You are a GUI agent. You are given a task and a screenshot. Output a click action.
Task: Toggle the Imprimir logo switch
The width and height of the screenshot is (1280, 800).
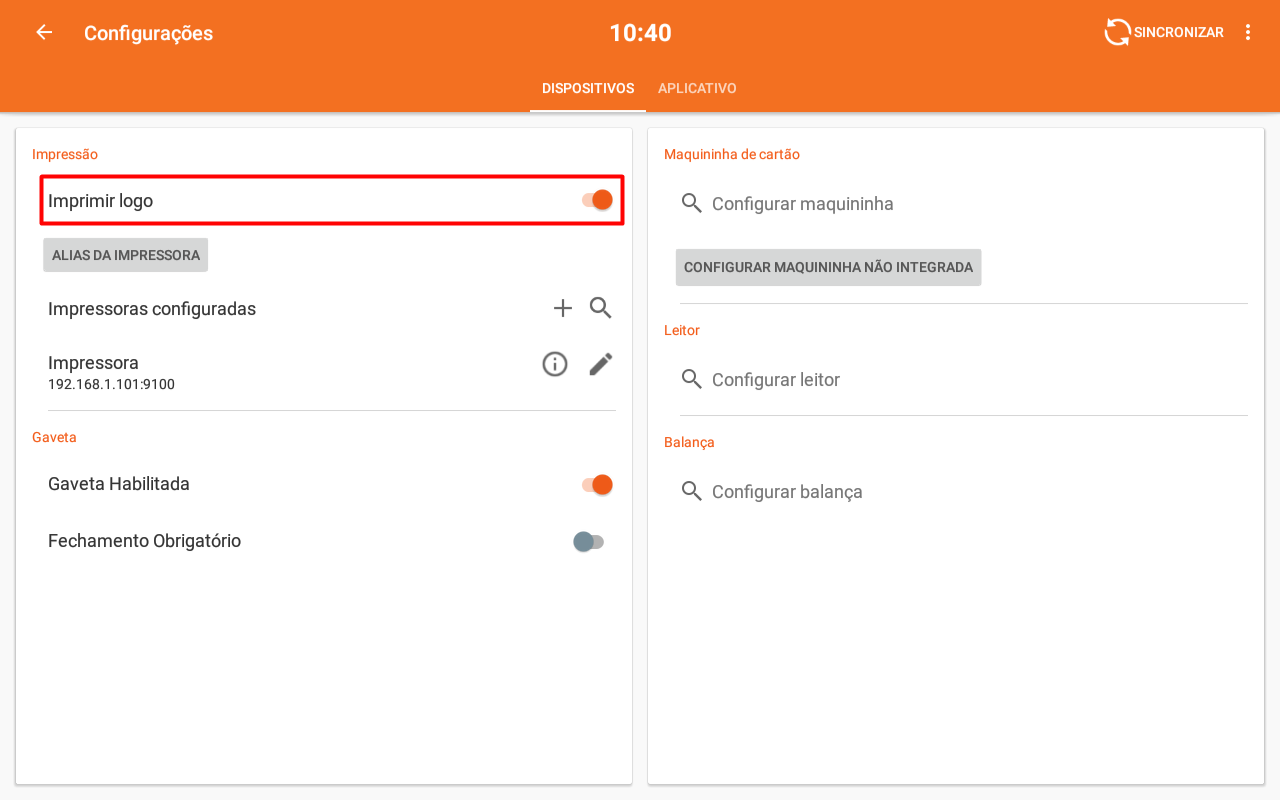[x=597, y=200]
